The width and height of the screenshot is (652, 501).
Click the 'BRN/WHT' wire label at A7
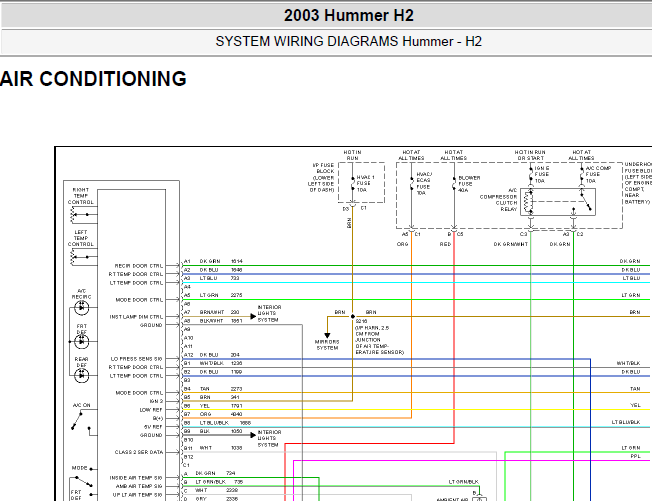pyautogui.click(x=212, y=312)
